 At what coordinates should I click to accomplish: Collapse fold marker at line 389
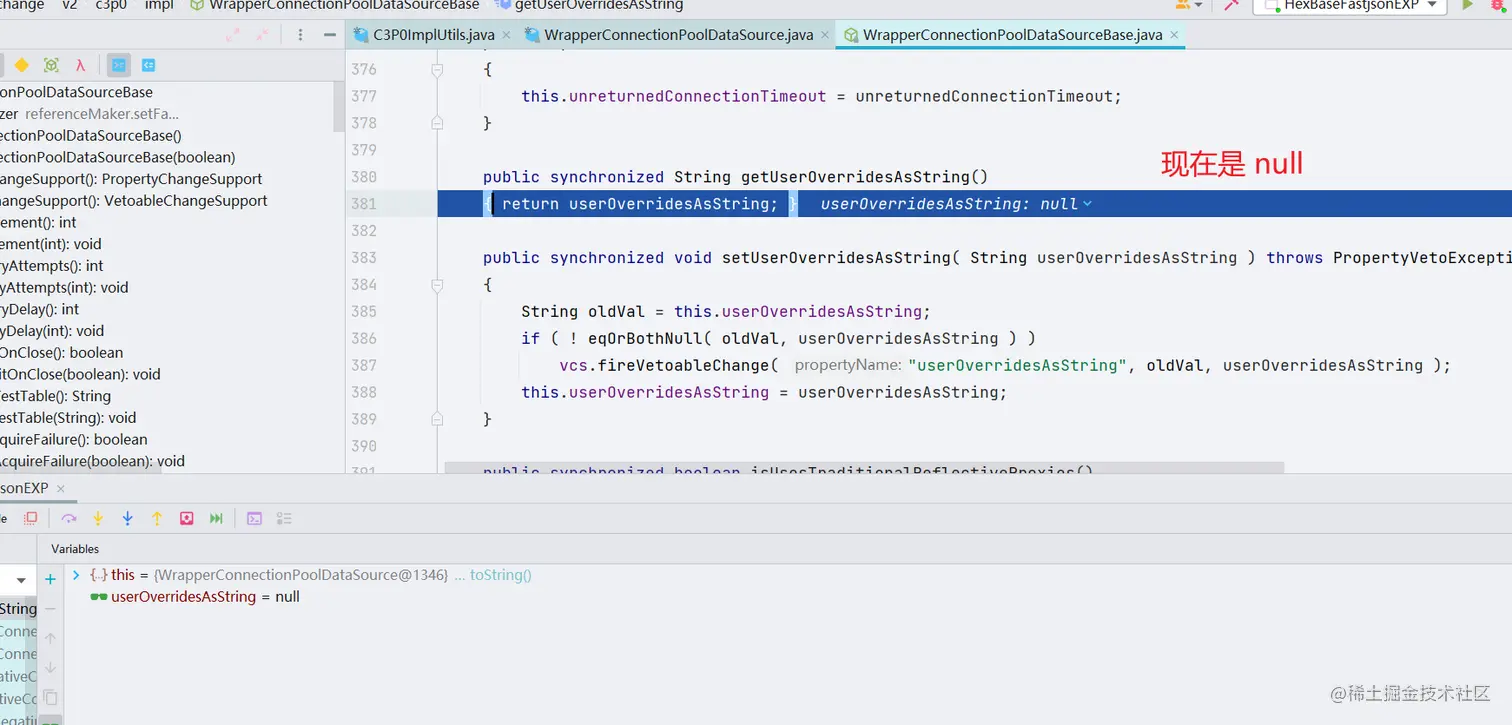point(436,419)
